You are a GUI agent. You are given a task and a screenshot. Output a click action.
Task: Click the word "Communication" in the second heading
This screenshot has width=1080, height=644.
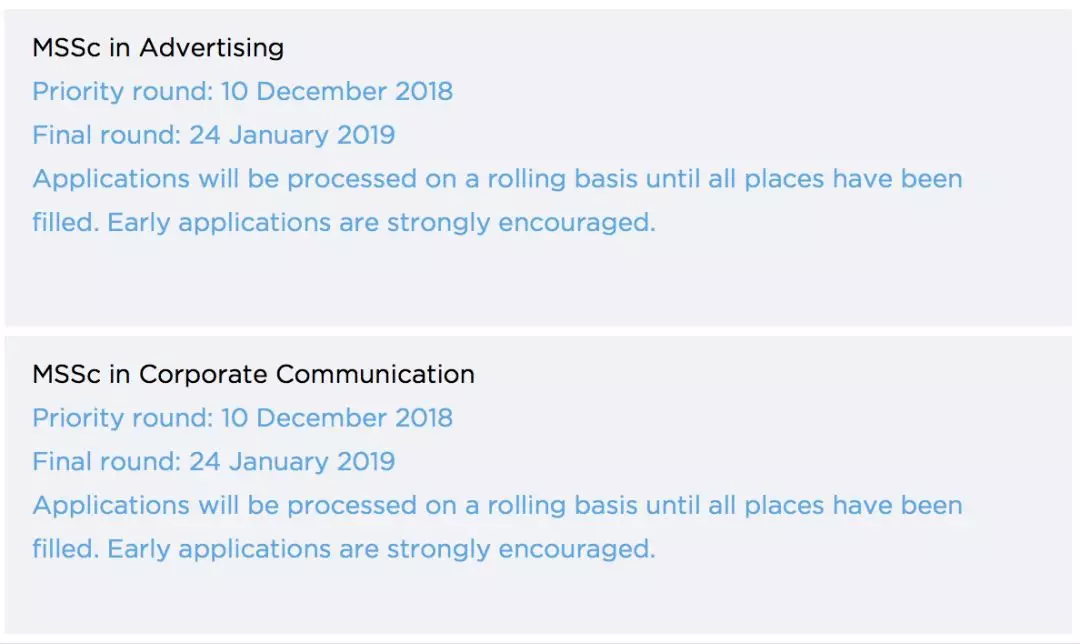point(376,375)
